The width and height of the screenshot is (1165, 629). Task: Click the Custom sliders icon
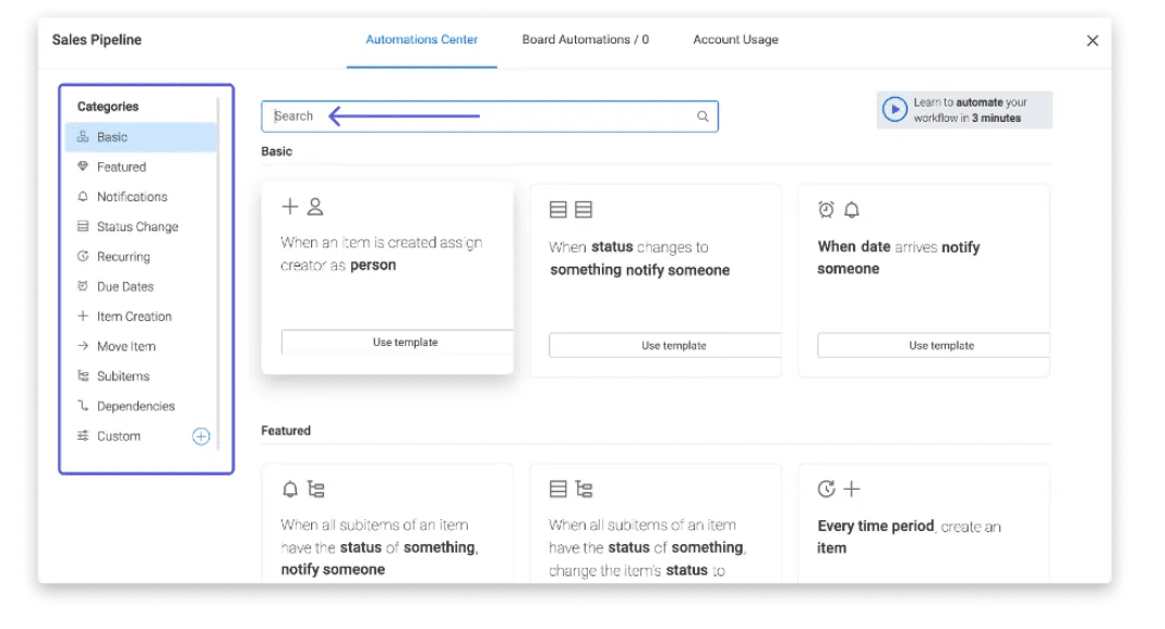(82, 435)
